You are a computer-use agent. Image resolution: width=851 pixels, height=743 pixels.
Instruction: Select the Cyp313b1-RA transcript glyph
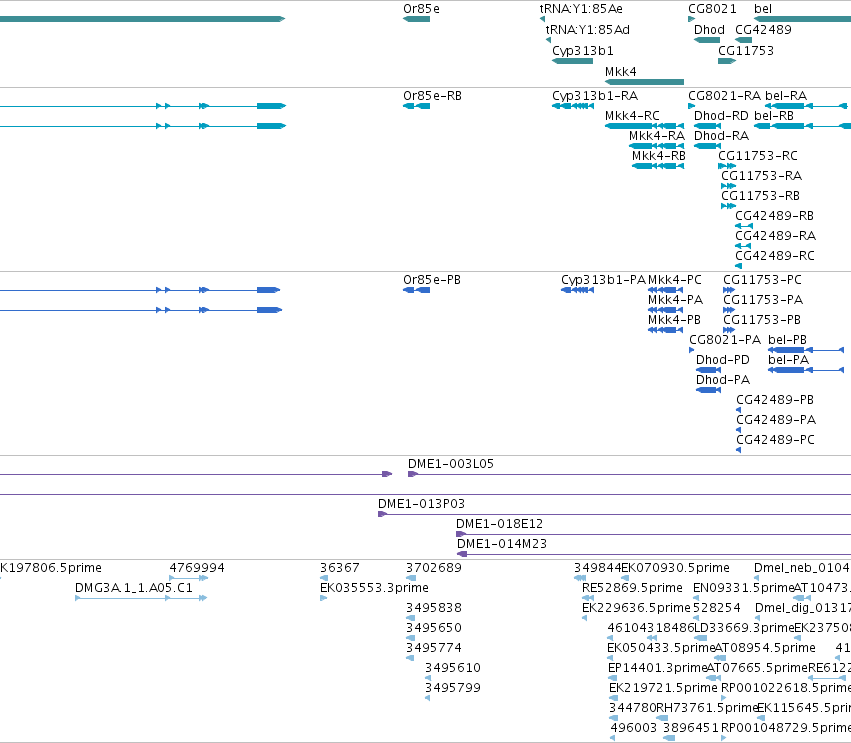(x=573, y=106)
